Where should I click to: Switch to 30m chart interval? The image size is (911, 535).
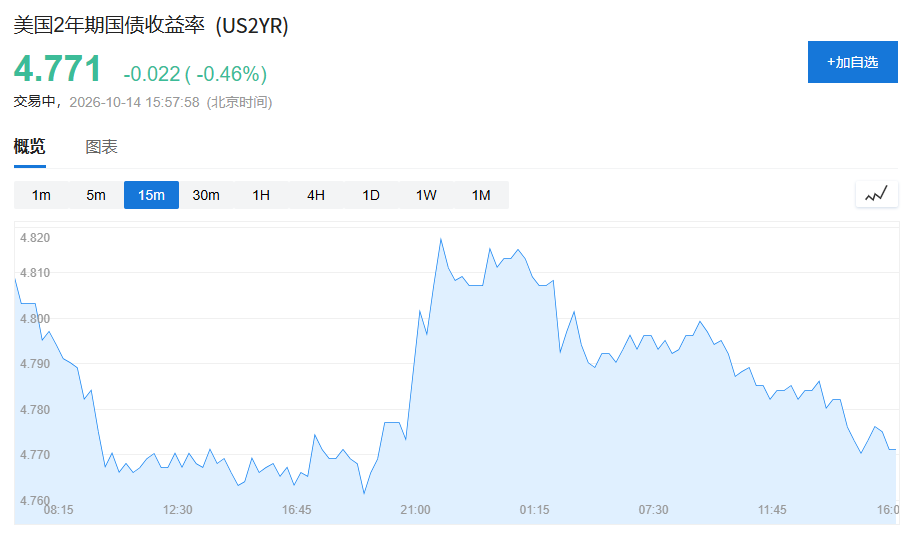(x=206, y=195)
